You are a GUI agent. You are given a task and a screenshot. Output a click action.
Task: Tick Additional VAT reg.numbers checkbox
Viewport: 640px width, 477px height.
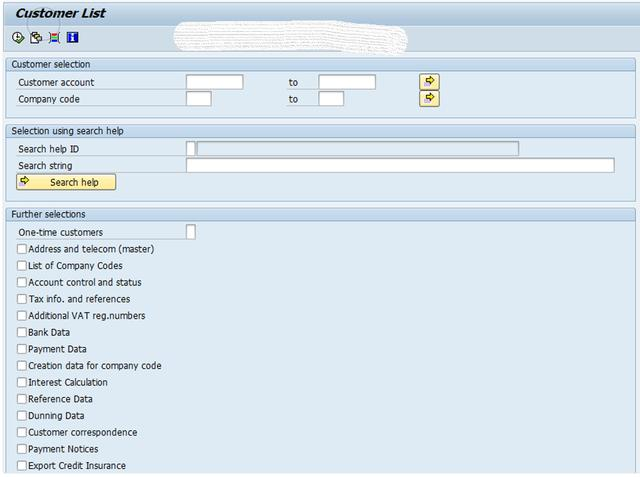pyautogui.click(x=22, y=315)
